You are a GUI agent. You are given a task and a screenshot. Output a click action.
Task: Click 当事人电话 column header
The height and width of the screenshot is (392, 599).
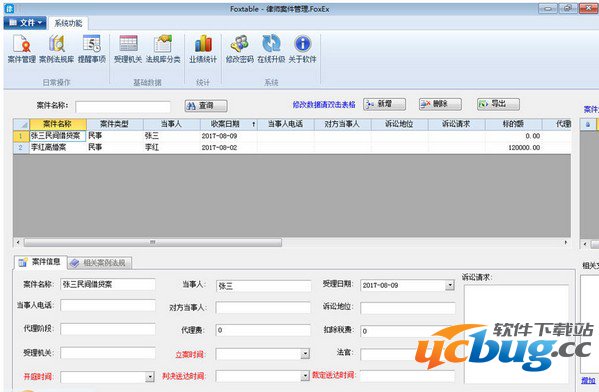(x=286, y=124)
